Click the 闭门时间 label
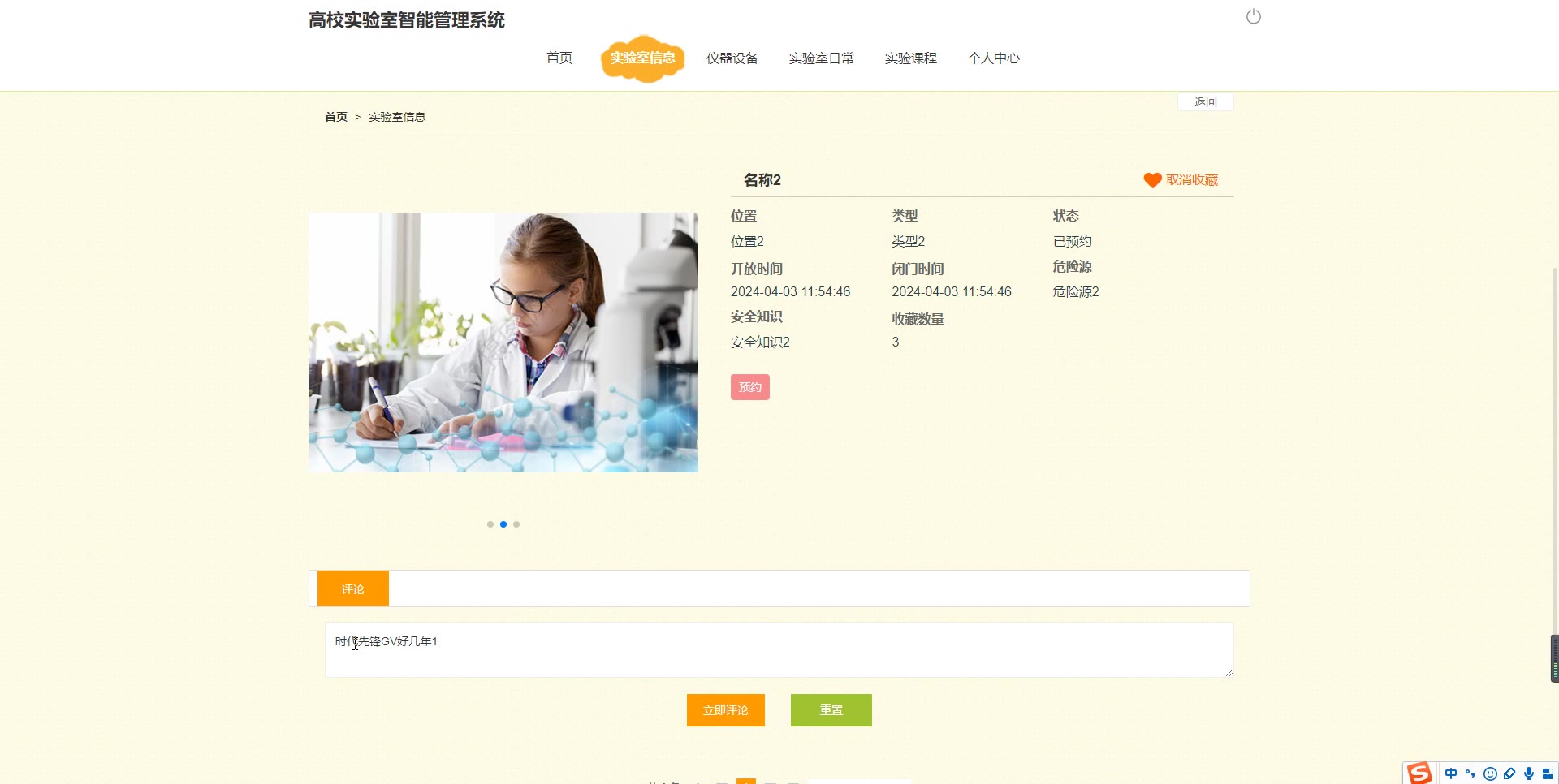 point(918,269)
